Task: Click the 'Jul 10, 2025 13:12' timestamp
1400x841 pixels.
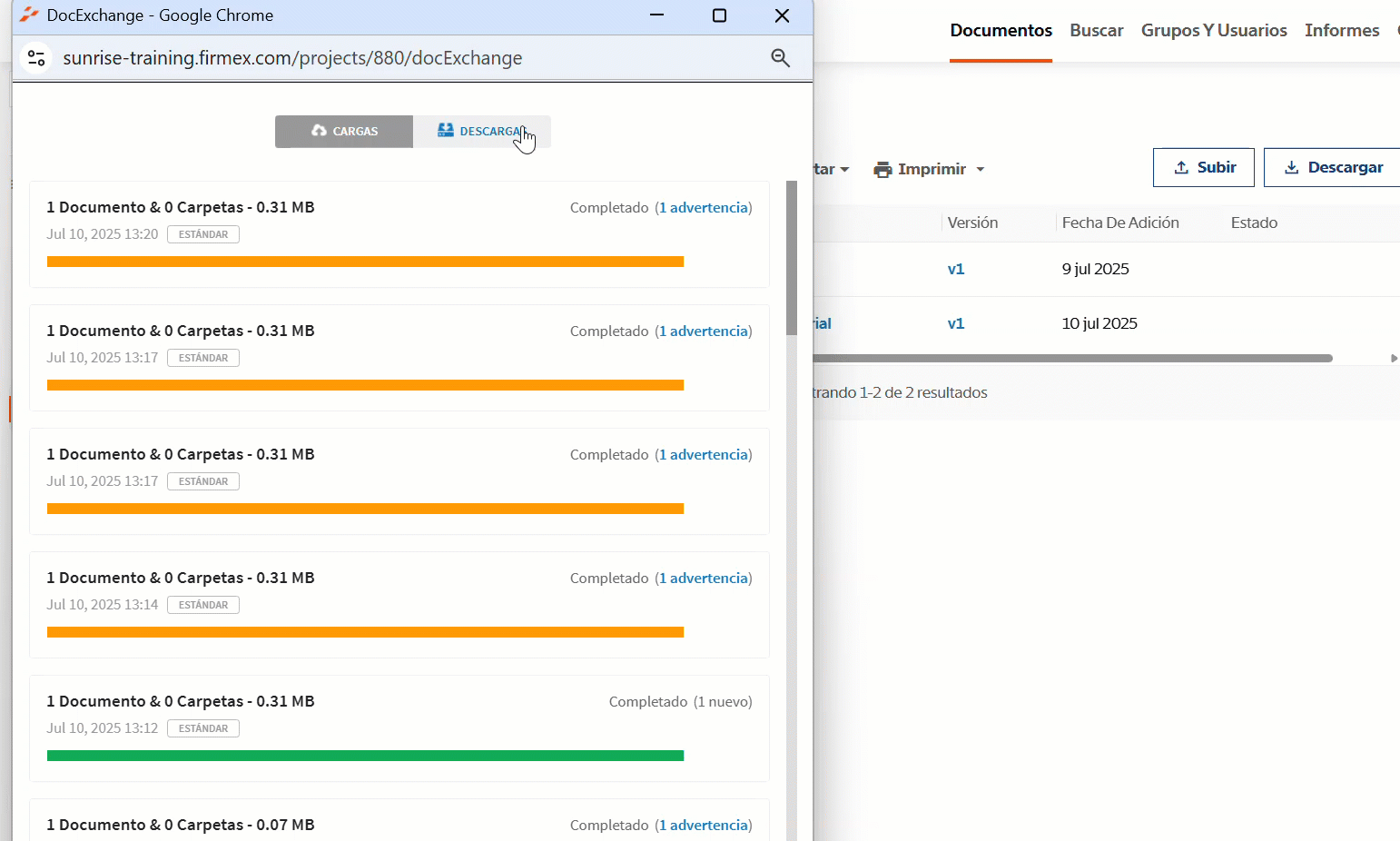Action: pos(103,728)
